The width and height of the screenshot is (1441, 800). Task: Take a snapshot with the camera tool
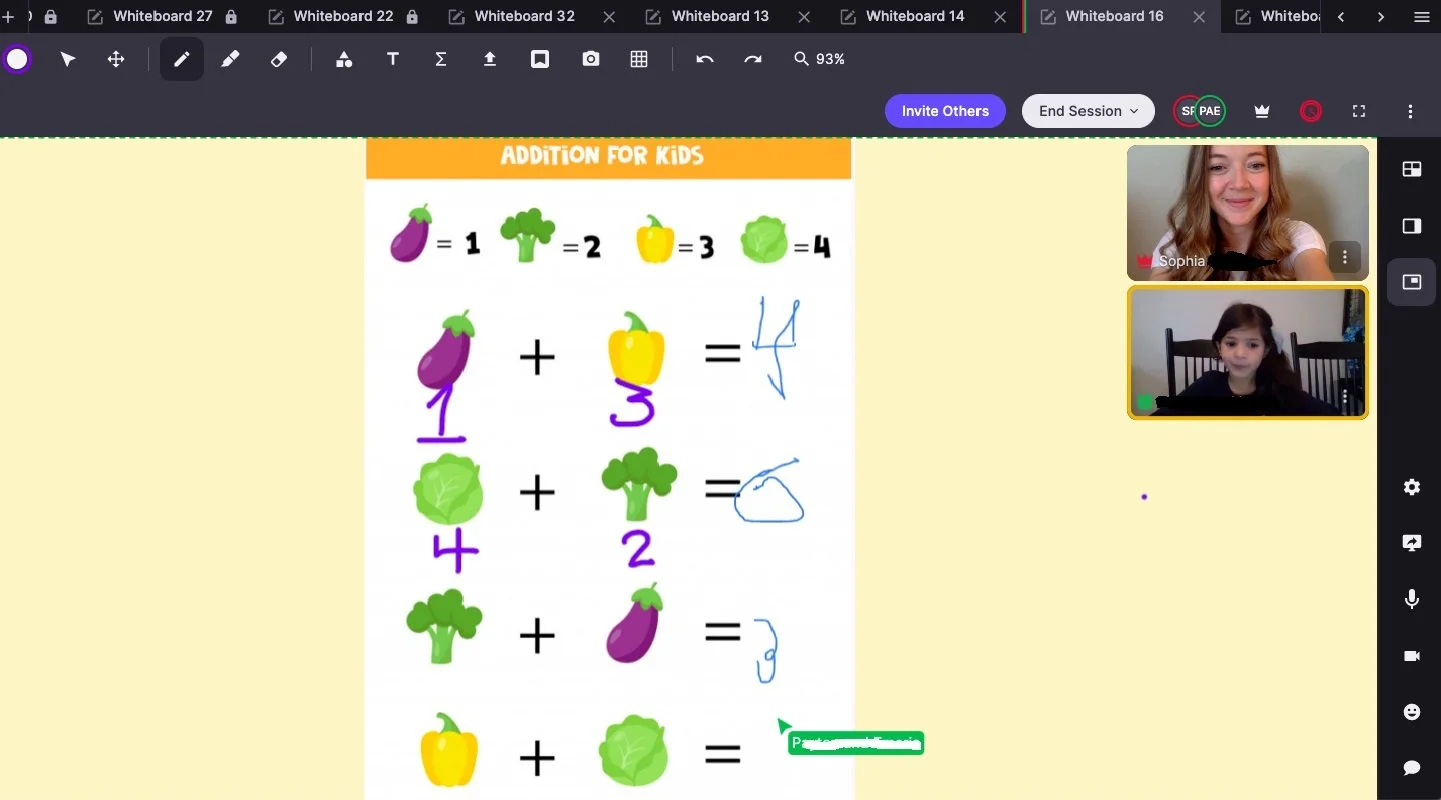(x=591, y=59)
